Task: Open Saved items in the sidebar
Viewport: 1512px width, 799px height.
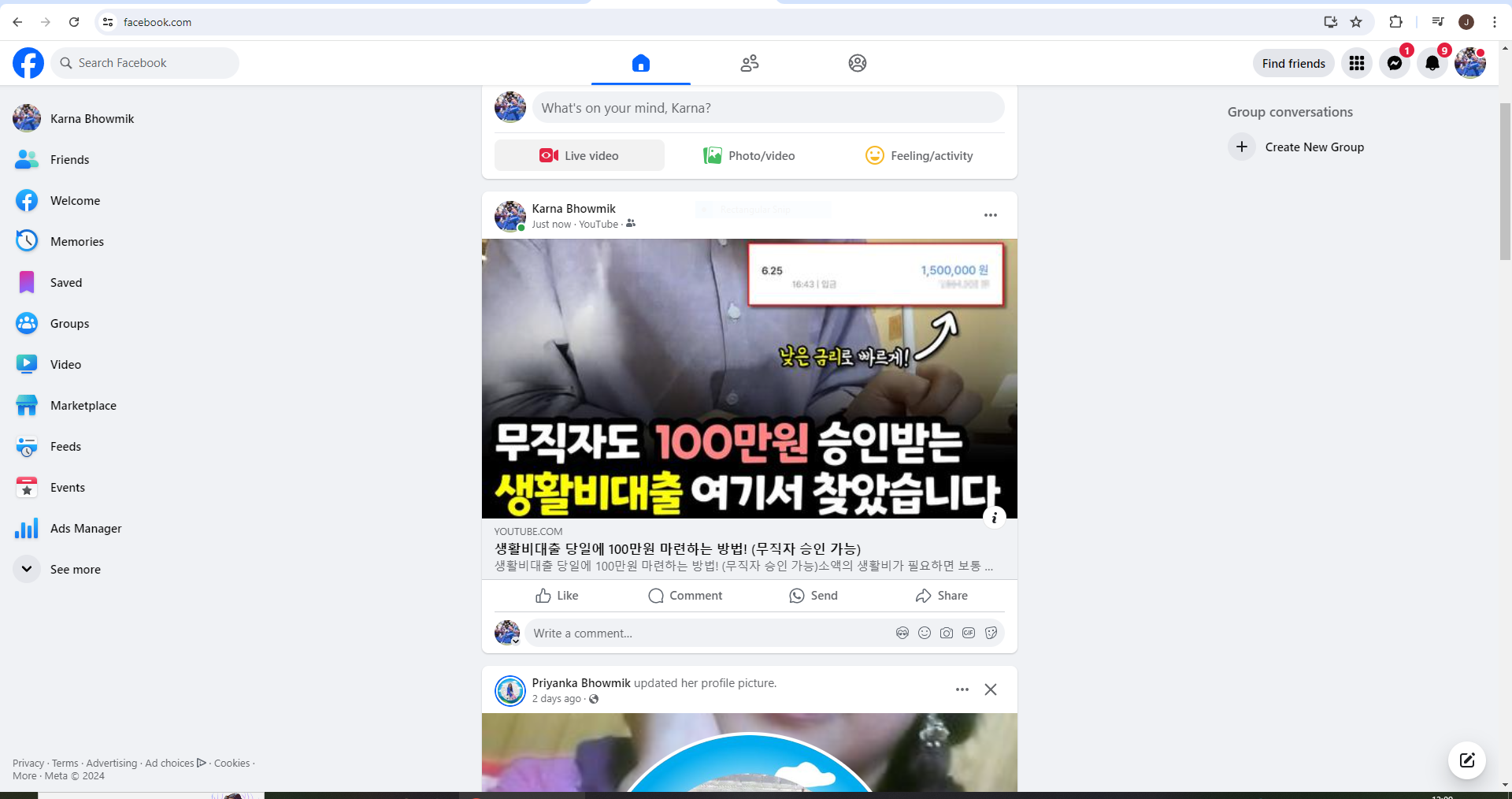Action: click(x=66, y=282)
